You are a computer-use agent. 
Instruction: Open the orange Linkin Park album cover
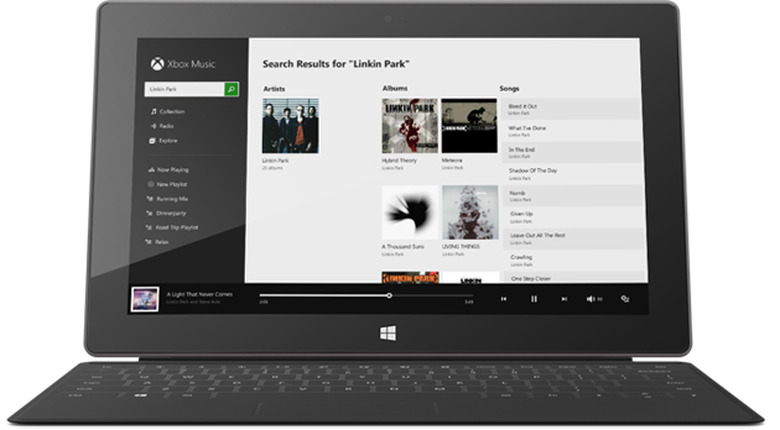(x=410, y=277)
